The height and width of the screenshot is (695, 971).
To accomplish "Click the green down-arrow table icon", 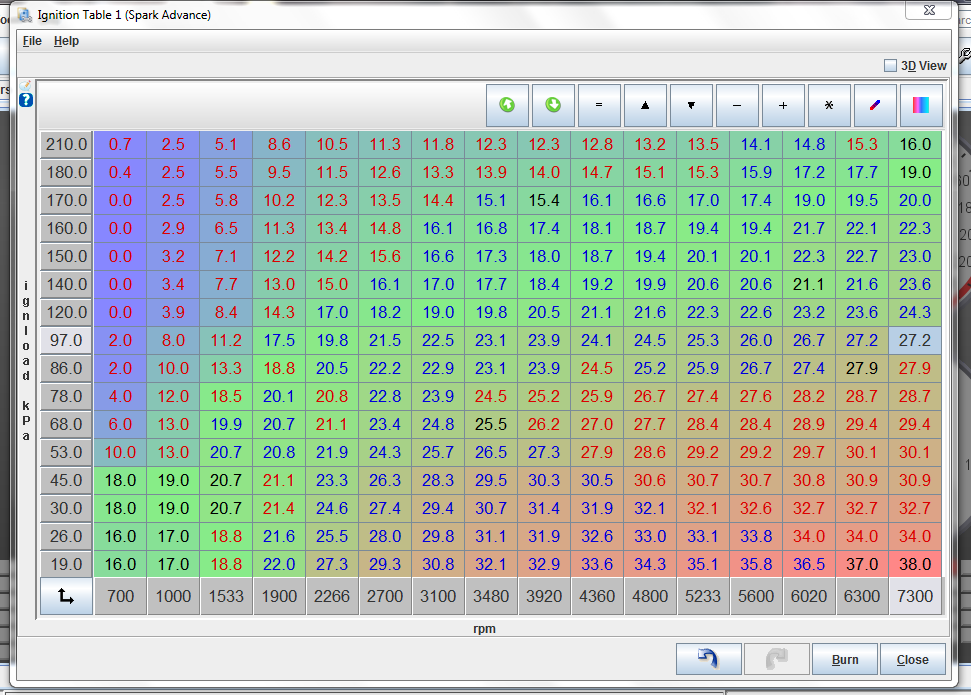I will click(553, 105).
